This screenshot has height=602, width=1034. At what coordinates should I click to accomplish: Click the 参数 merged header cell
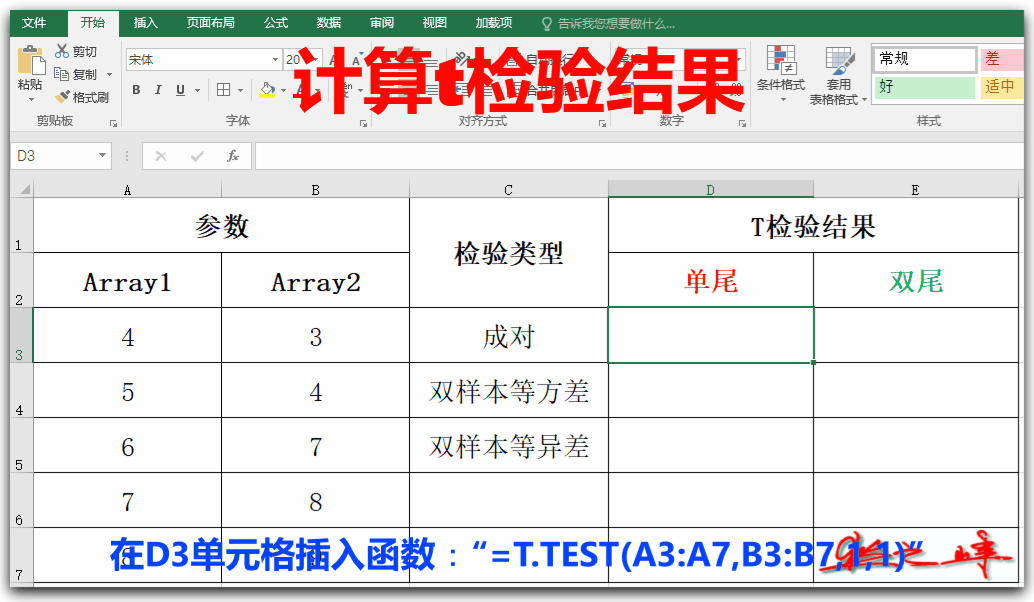221,226
